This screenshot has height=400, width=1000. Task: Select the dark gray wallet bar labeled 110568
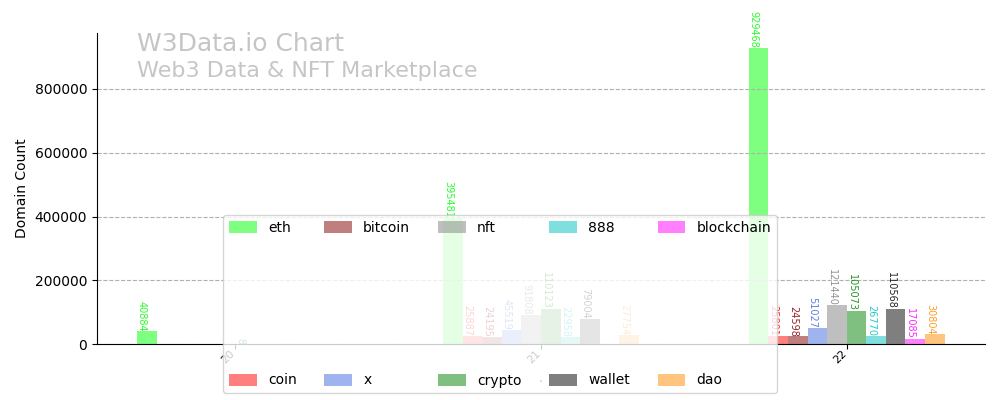coord(895,327)
